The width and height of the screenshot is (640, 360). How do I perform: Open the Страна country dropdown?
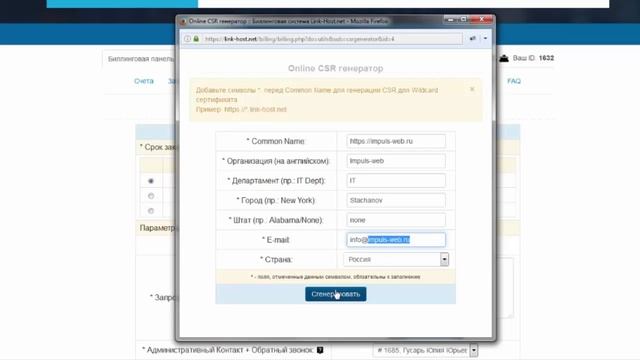click(x=444, y=260)
